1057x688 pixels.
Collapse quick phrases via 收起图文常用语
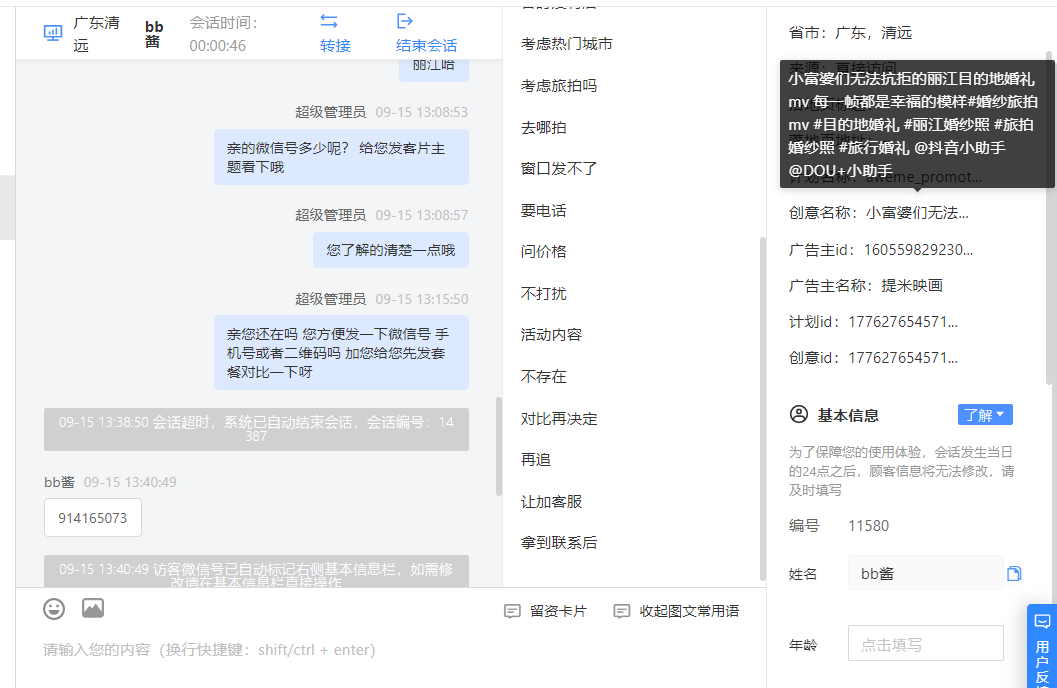(676, 611)
